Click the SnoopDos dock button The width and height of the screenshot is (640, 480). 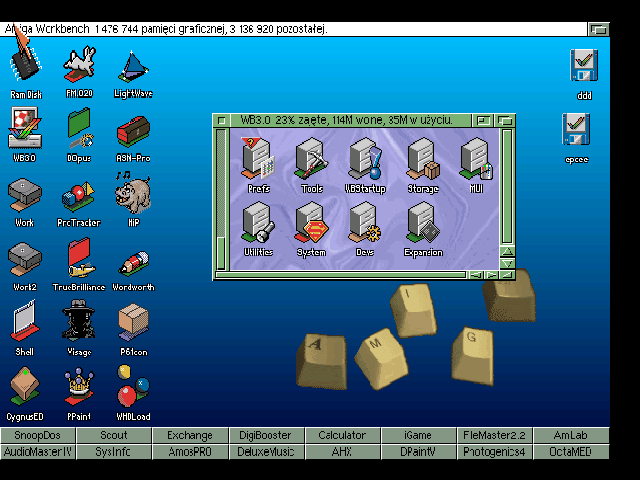point(38,435)
